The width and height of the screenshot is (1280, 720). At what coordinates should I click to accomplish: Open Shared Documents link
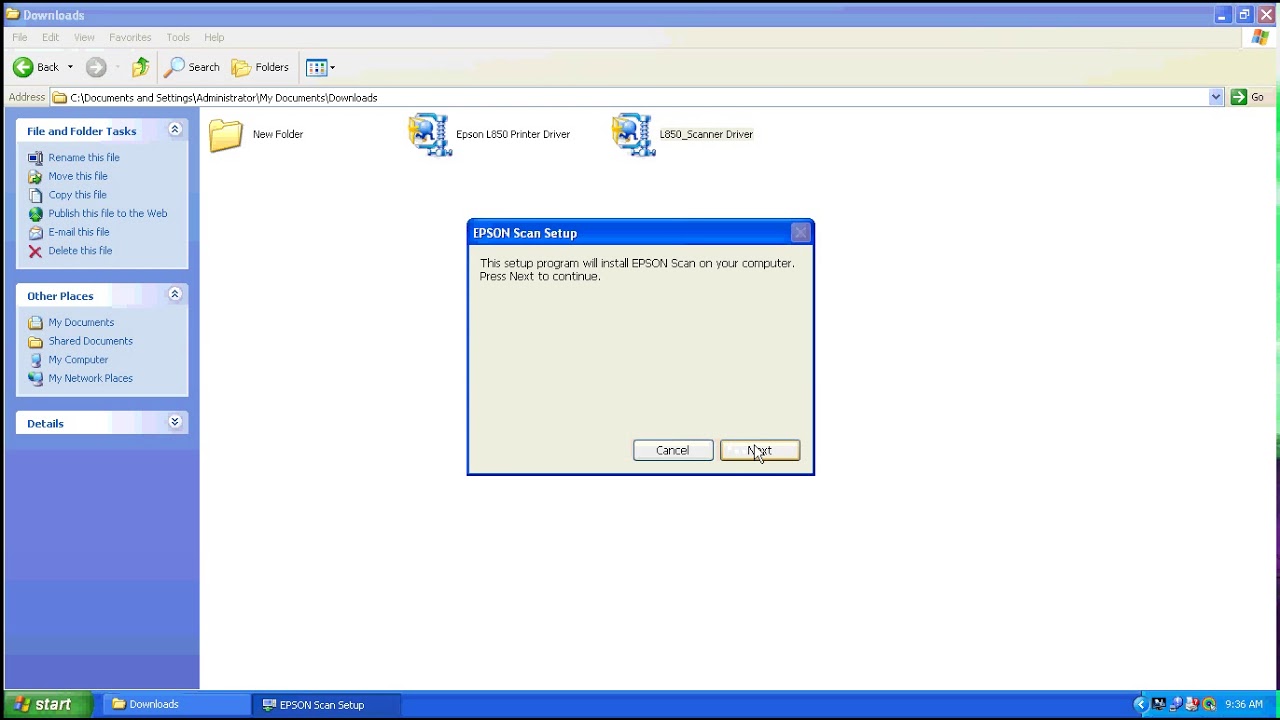click(x=90, y=341)
